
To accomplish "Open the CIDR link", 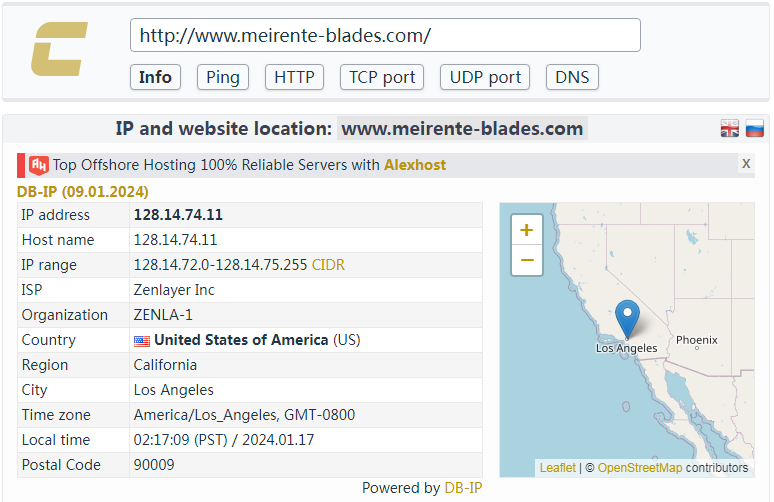I will coord(328,265).
